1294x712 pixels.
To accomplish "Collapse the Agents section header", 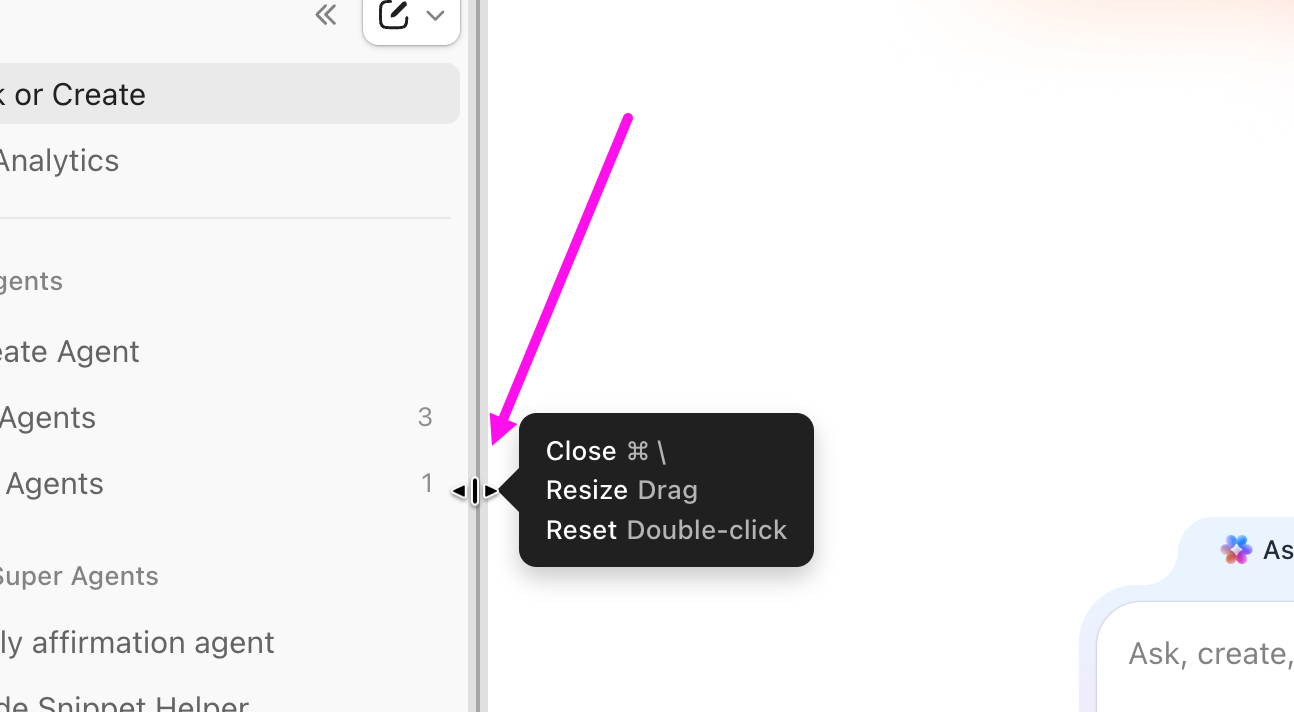I will point(32,281).
